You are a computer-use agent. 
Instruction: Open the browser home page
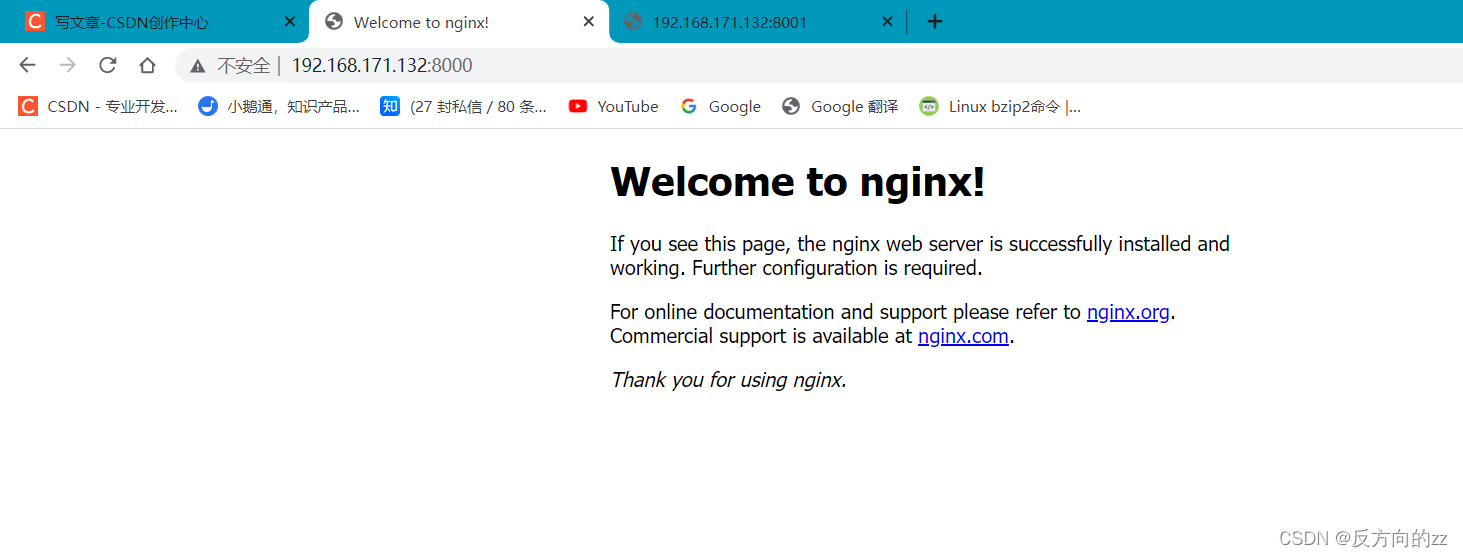pos(147,65)
